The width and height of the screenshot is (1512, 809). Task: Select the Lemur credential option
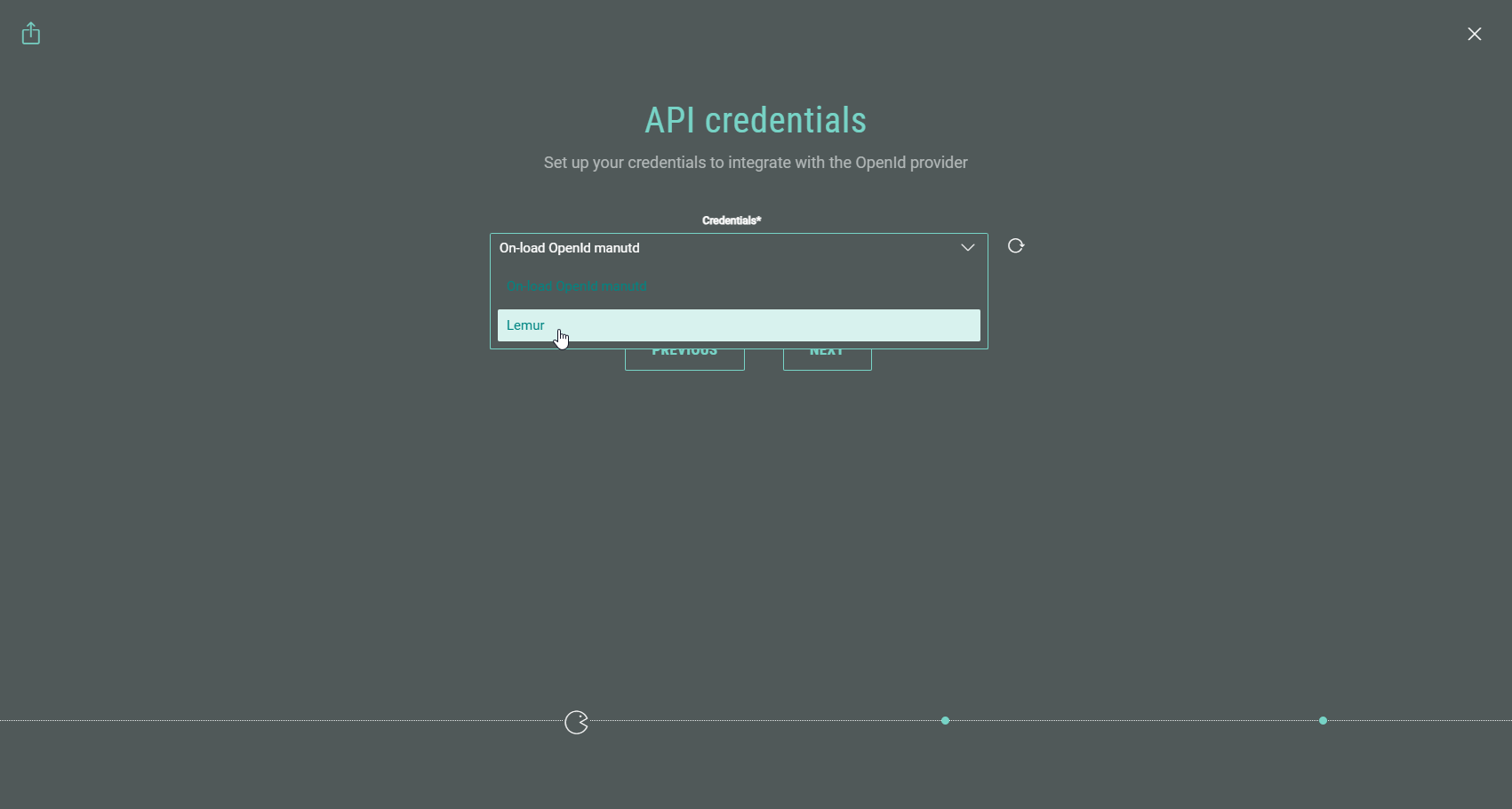(526, 325)
